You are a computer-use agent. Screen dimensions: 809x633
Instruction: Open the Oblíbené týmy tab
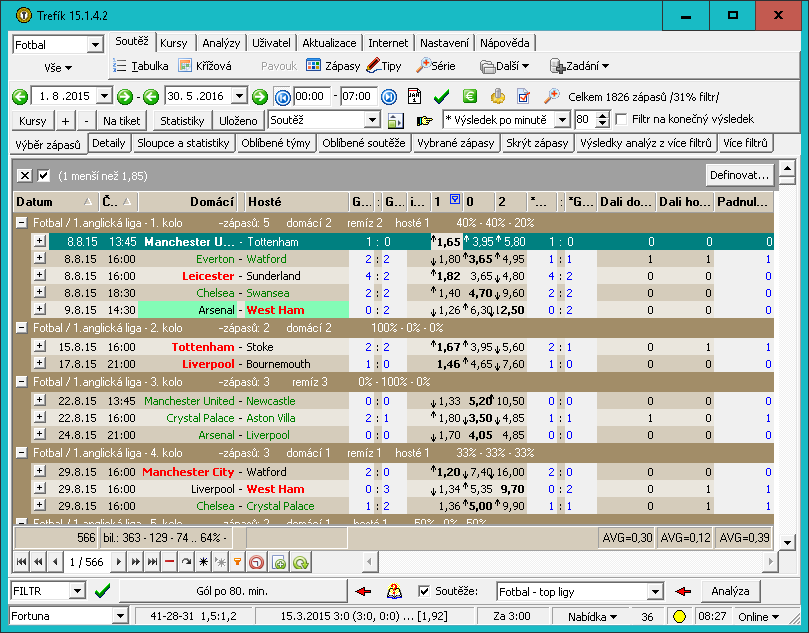tap(276, 143)
